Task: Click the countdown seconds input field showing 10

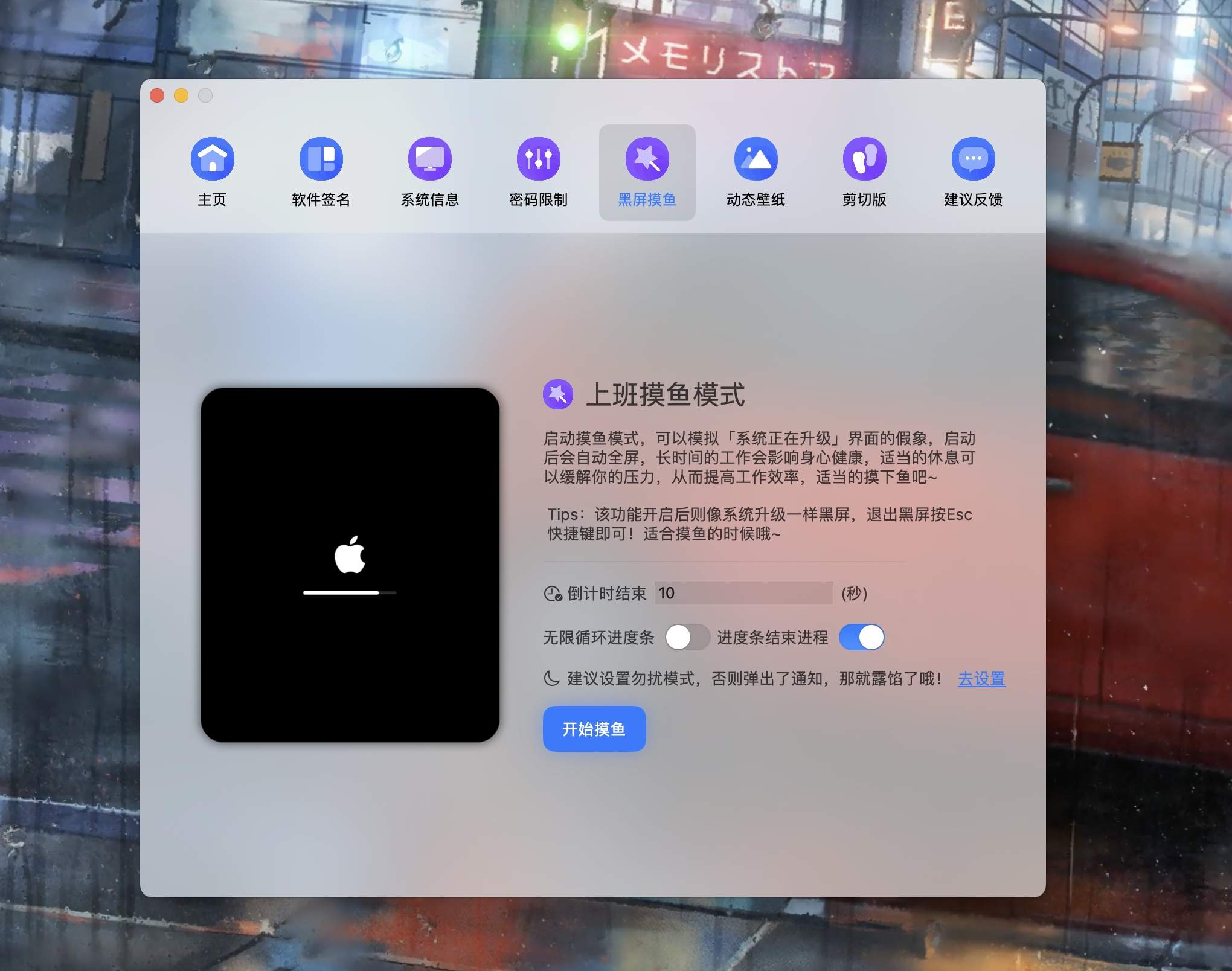Action: tap(743, 594)
